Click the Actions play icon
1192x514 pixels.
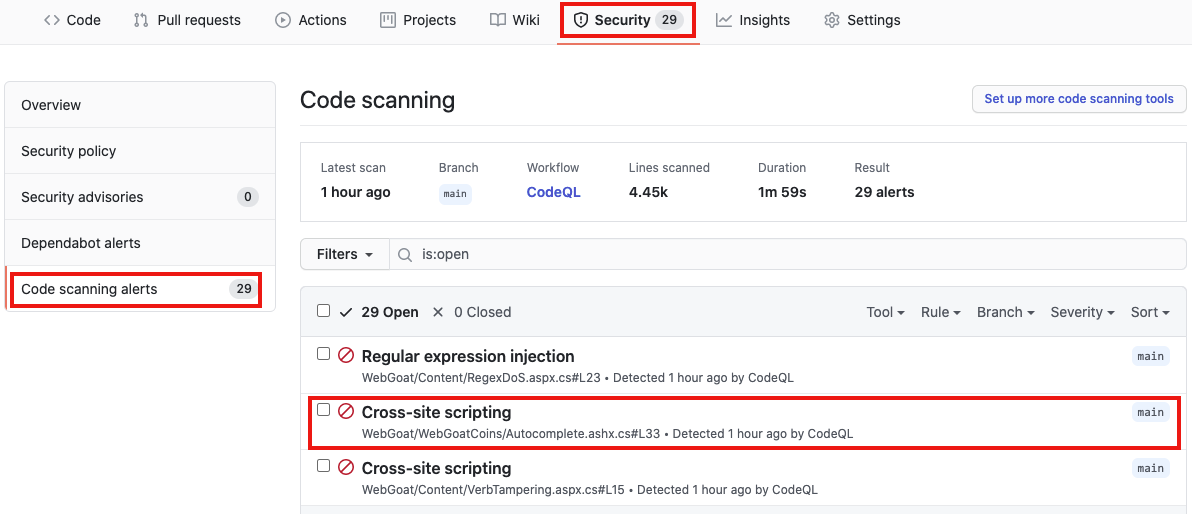[x=283, y=21]
